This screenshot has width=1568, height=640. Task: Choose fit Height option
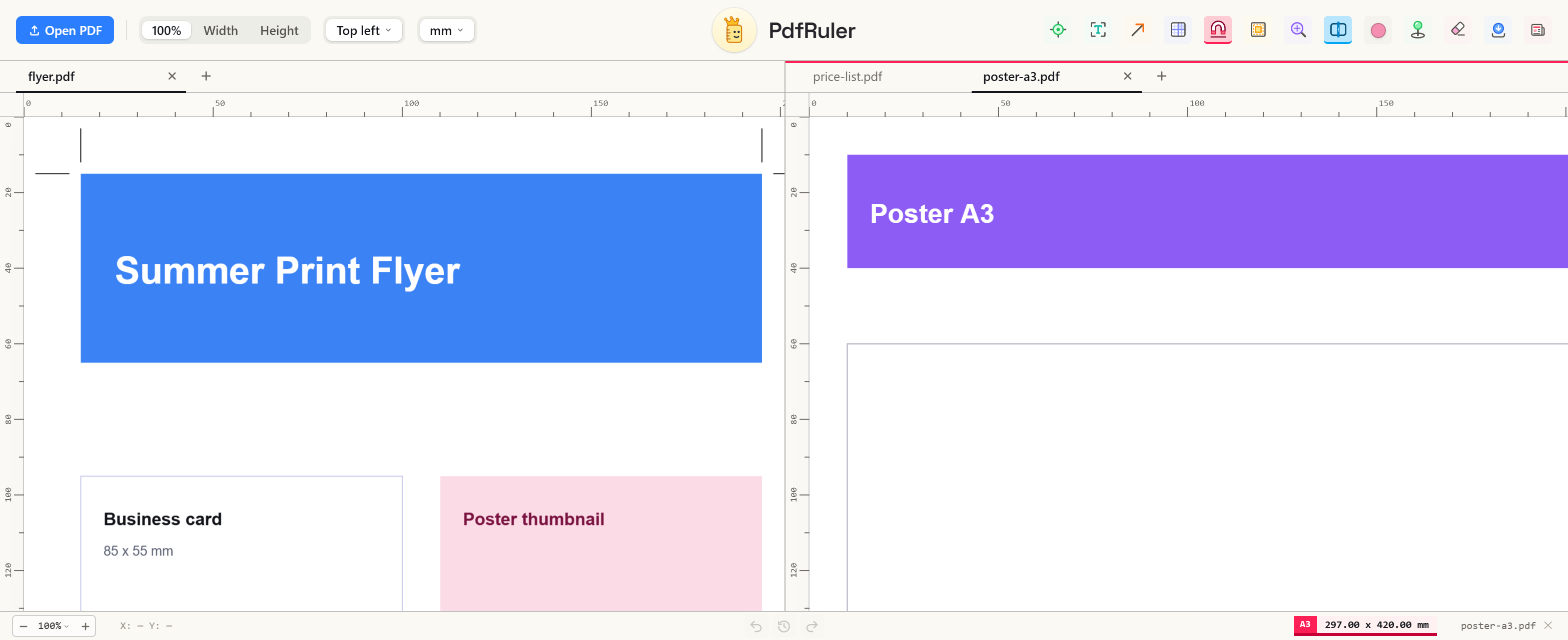coord(279,30)
